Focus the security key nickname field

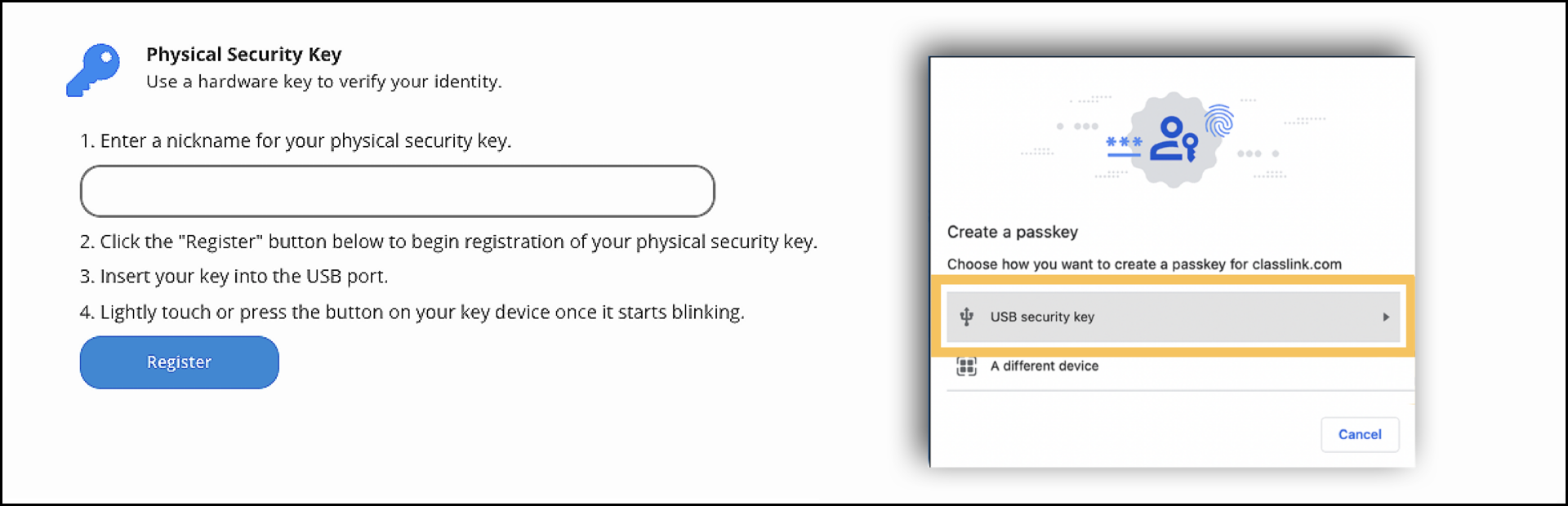tap(398, 191)
